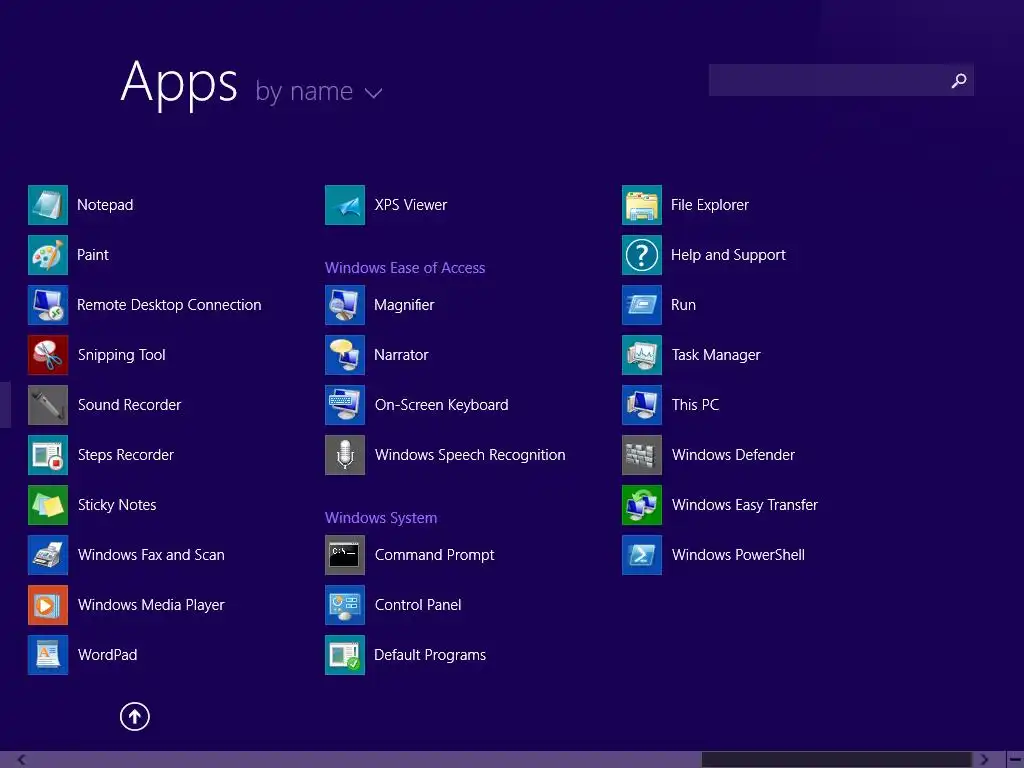1024x768 pixels.
Task: Launch the Task Manager icon
Action: tap(642, 355)
